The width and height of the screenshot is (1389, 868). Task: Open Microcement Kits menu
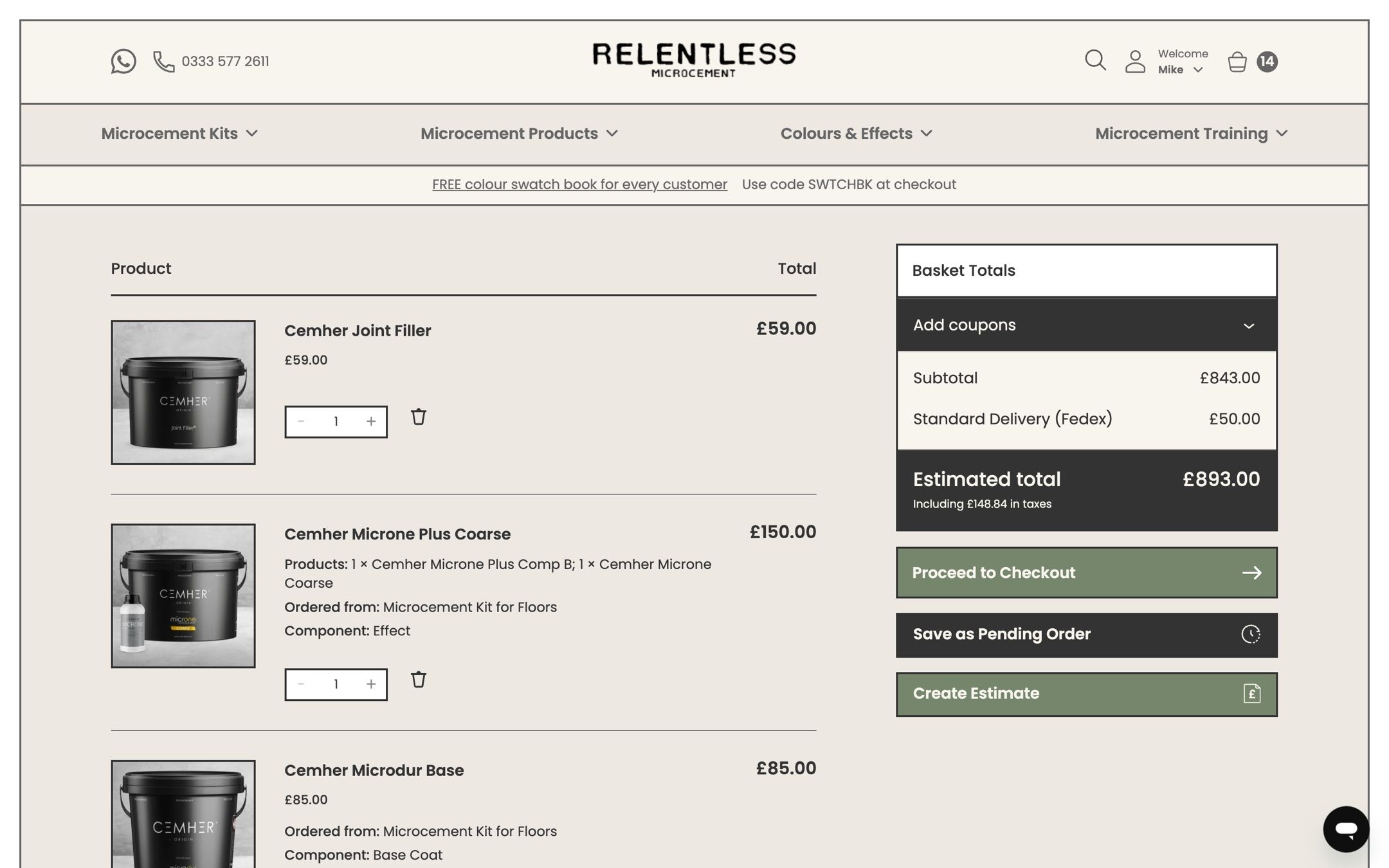click(x=179, y=133)
